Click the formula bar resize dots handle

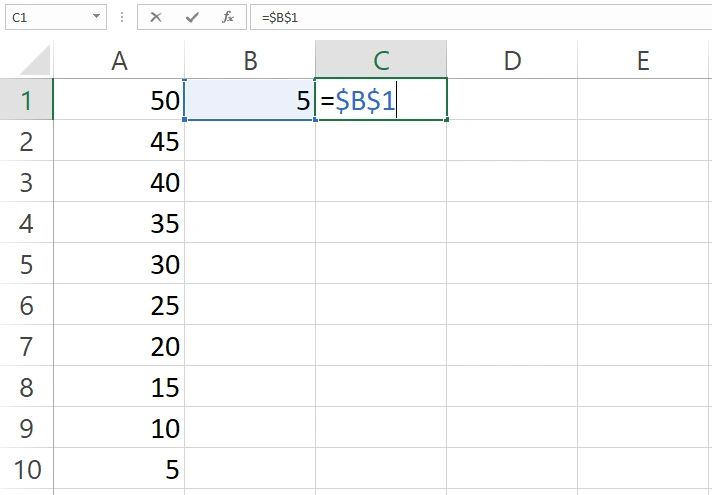[122, 17]
